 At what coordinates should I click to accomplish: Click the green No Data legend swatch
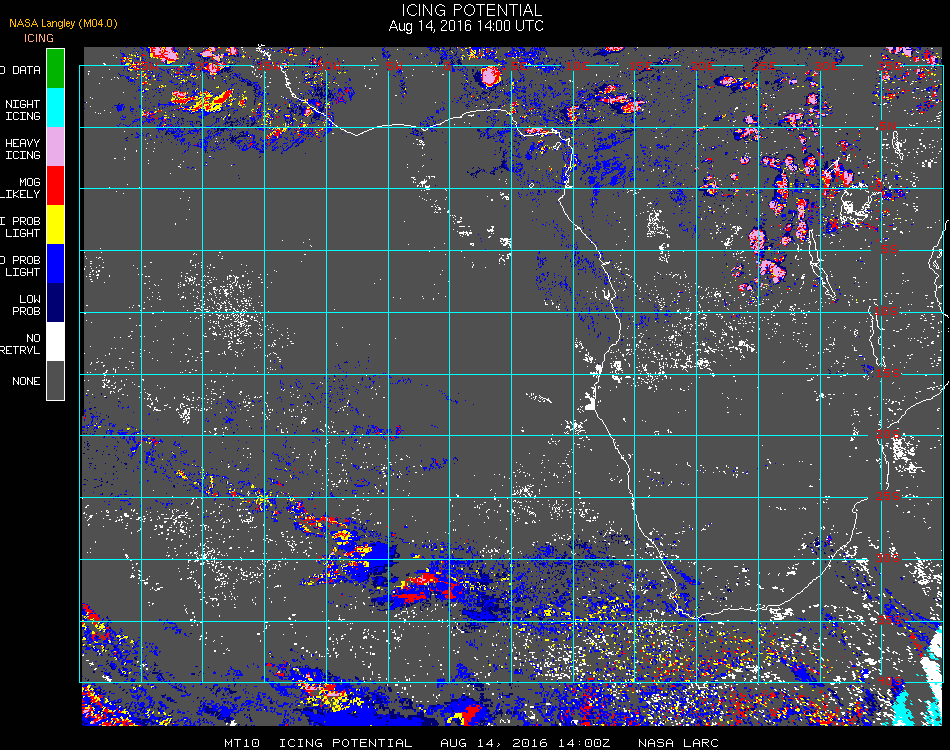click(x=55, y=68)
